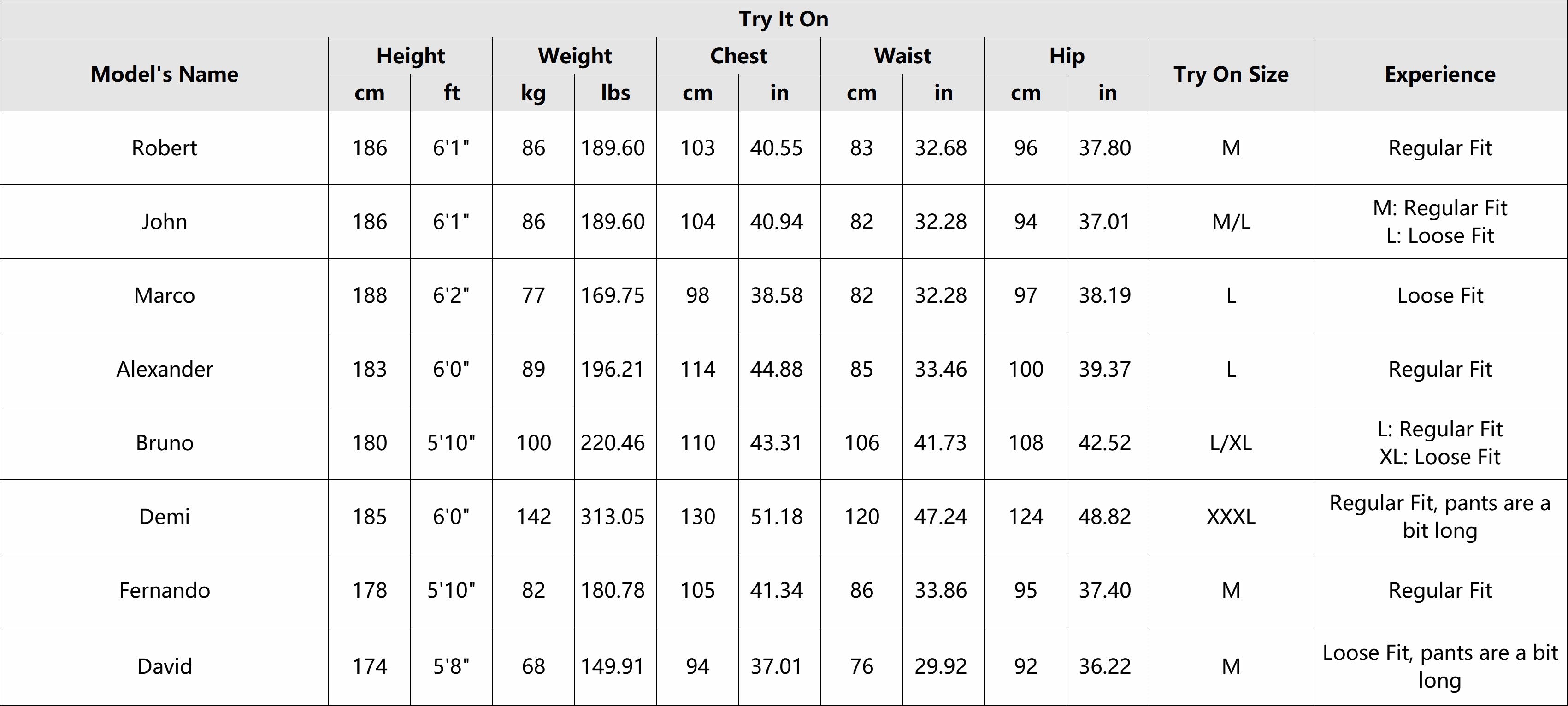
Task: Select the Try On Size header
Action: click(x=1230, y=74)
